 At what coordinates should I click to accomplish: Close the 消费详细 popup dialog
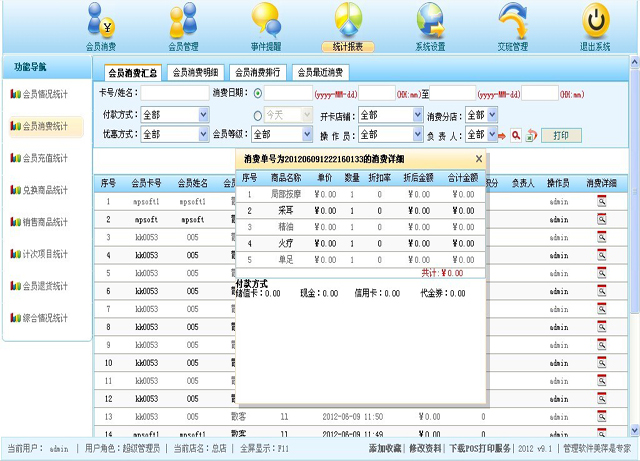pyautogui.click(x=478, y=159)
